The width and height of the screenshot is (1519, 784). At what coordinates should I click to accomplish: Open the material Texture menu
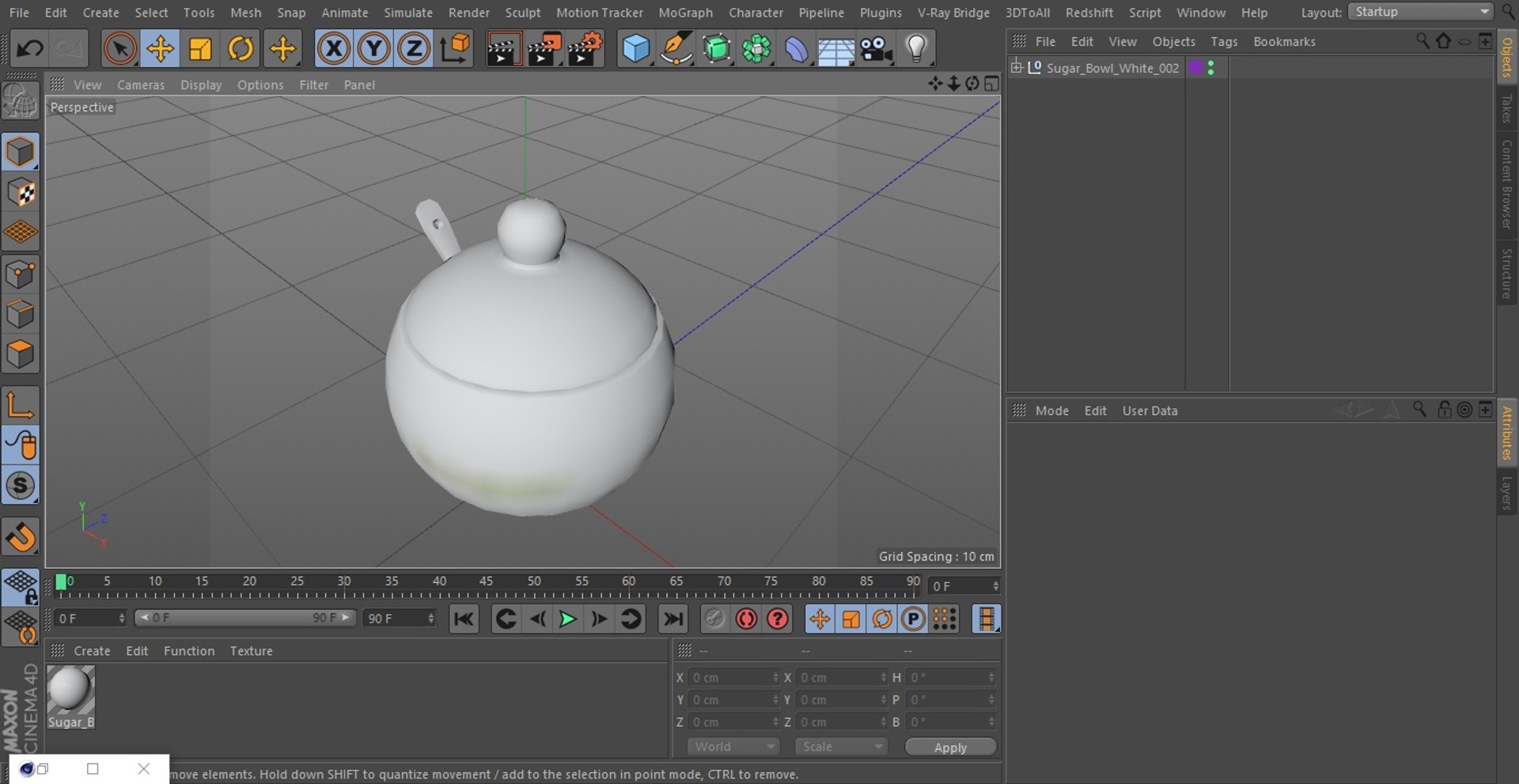click(251, 651)
